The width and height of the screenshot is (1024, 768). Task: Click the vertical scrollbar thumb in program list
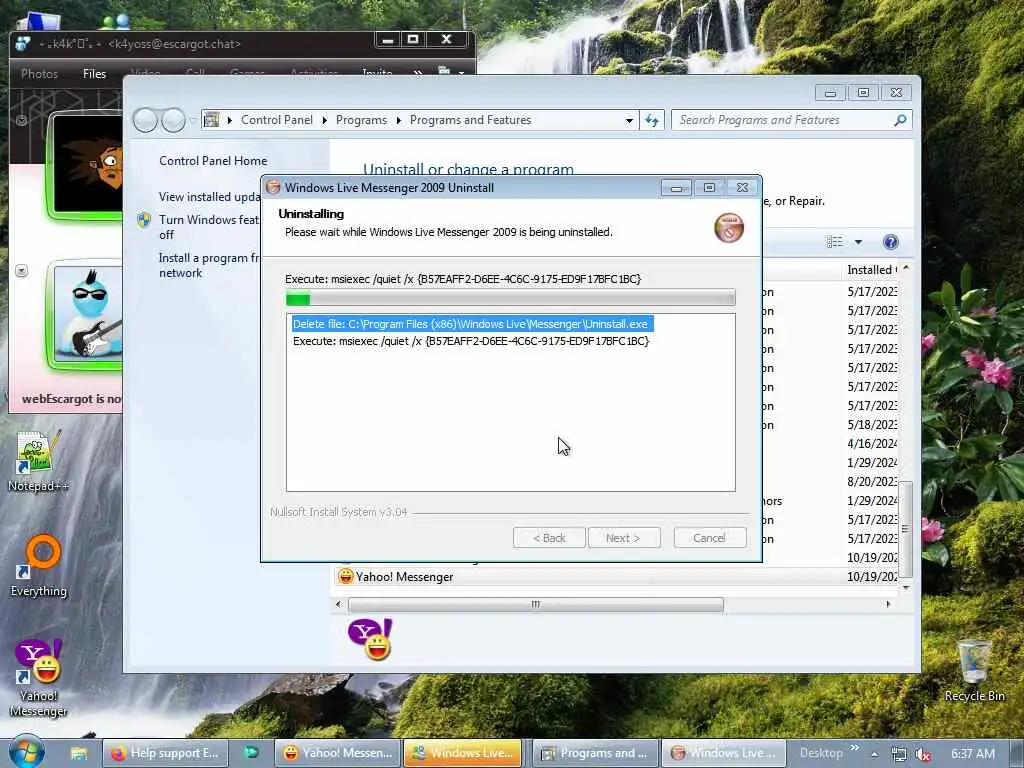(x=905, y=529)
